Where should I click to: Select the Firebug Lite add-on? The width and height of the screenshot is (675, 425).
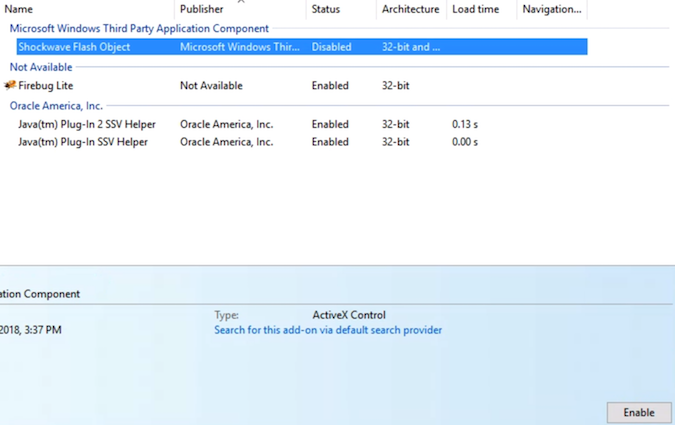pyautogui.click(x=46, y=86)
